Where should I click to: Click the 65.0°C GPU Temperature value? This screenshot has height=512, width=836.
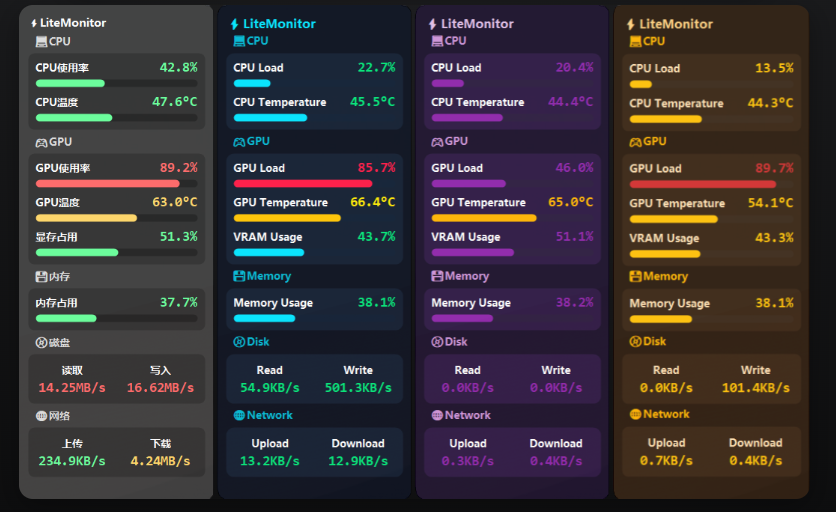pos(570,203)
